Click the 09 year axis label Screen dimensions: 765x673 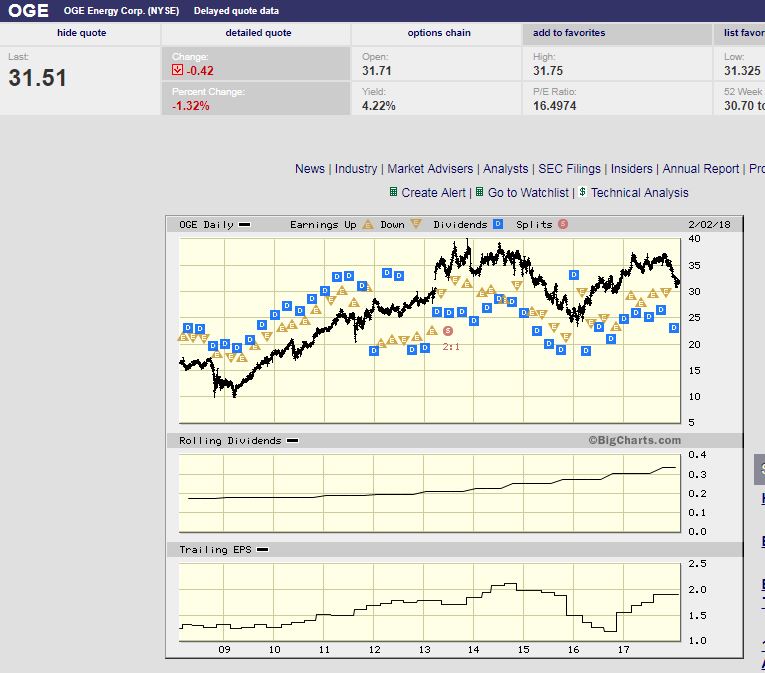tap(224, 650)
